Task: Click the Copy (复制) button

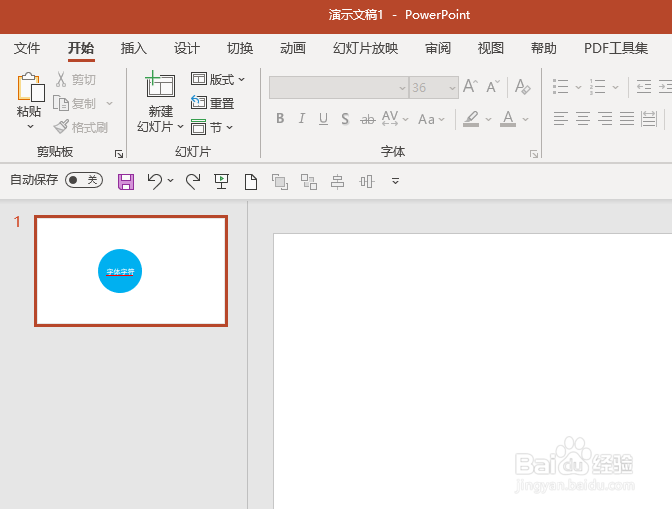Action: click(75, 103)
